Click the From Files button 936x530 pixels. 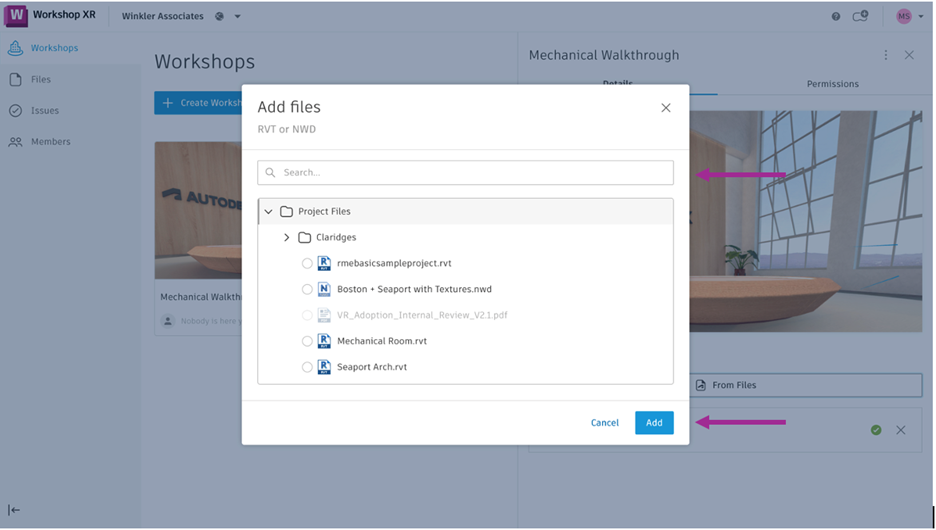coord(806,386)
